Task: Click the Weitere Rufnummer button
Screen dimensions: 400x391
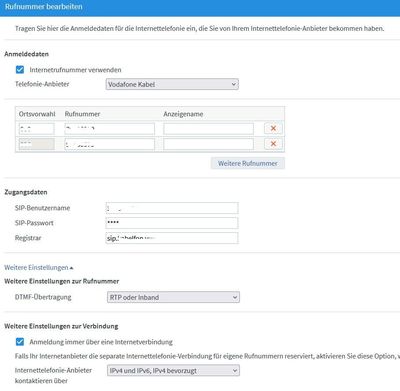Action: pyautogui.click(x=248, y=163)
